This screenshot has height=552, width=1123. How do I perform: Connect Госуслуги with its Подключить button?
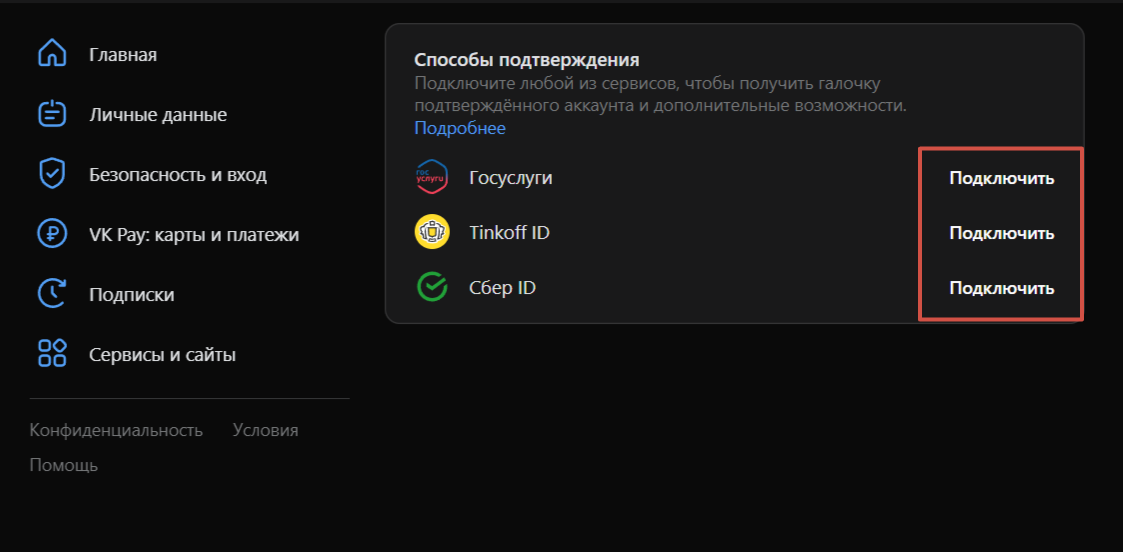[x=1001, y=178]
